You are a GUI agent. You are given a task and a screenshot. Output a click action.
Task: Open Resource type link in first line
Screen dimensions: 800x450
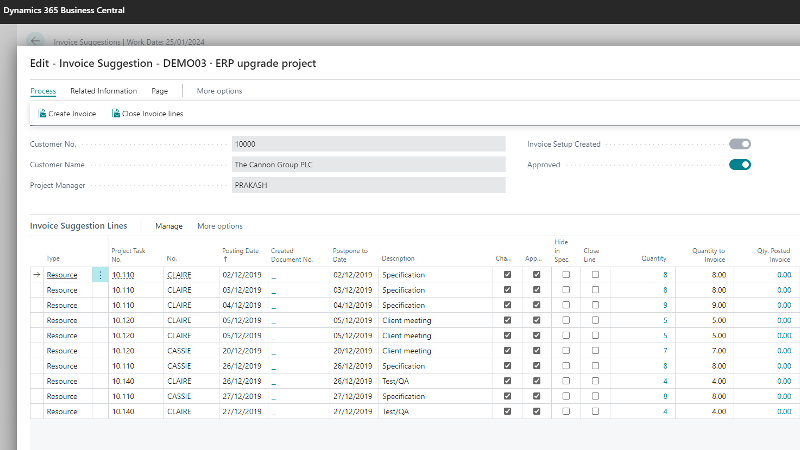[x=62, y=275]
